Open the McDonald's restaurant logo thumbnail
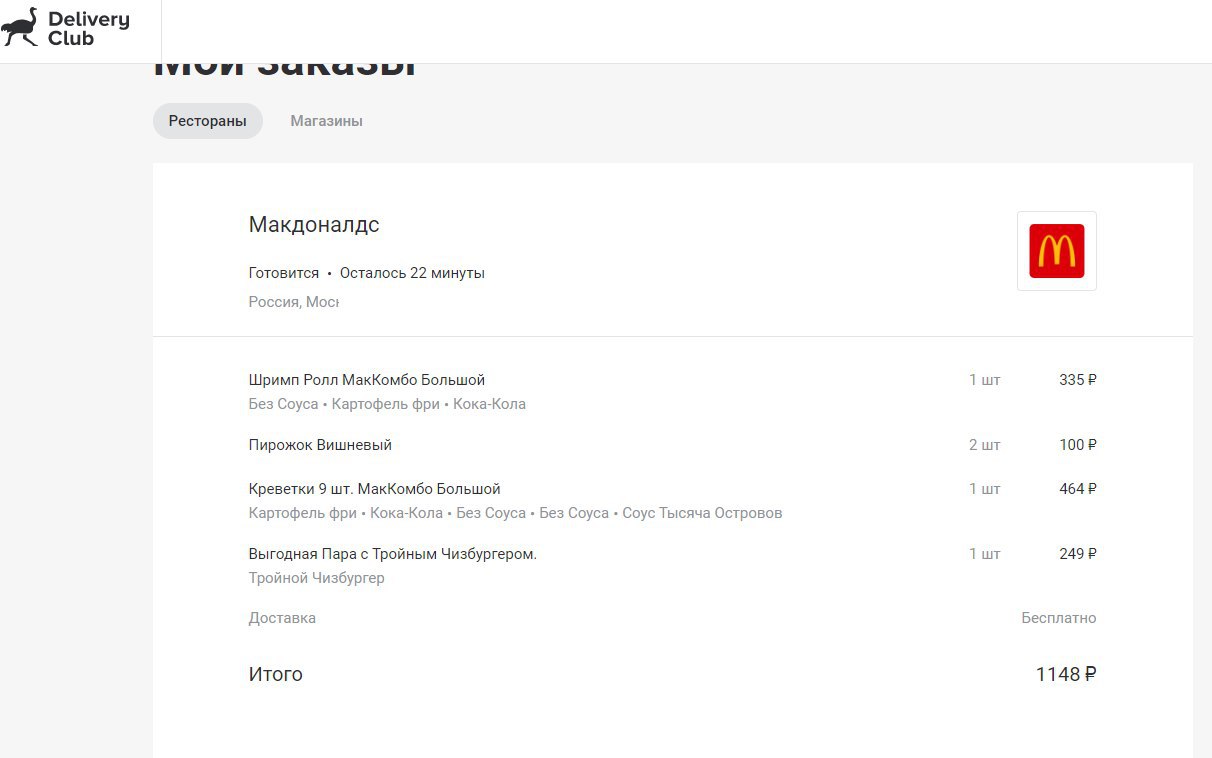This screenshot has width=1212, height=758. (x=1057, y=251)
